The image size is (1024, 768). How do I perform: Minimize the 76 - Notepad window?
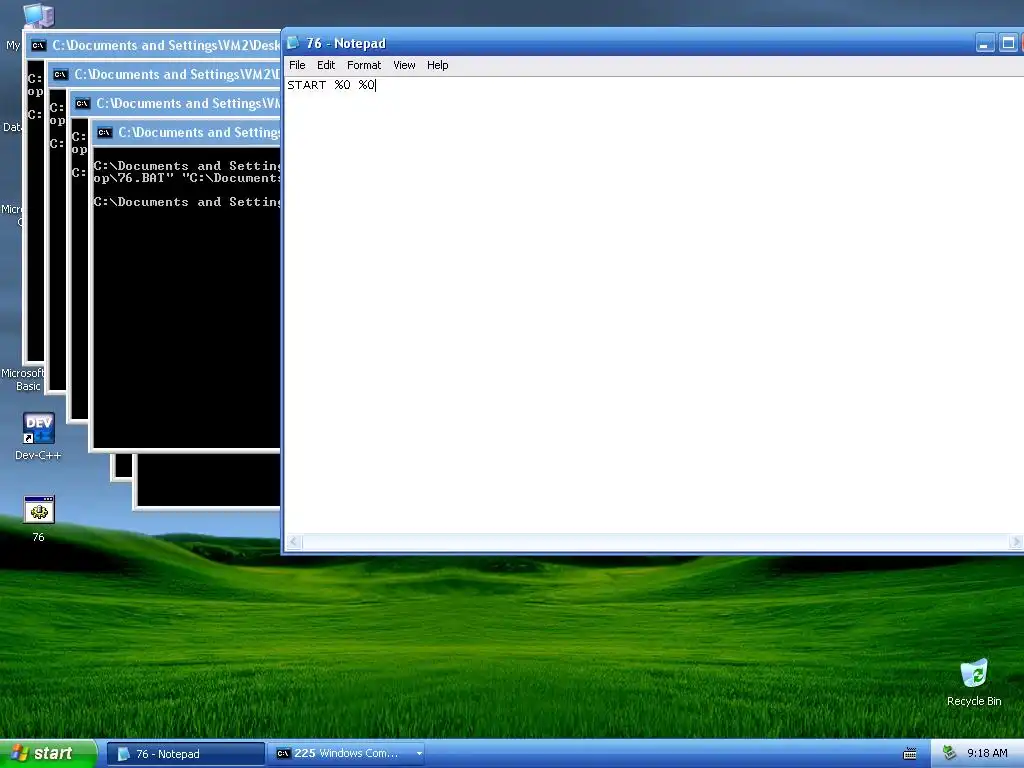tap(985, 44)
